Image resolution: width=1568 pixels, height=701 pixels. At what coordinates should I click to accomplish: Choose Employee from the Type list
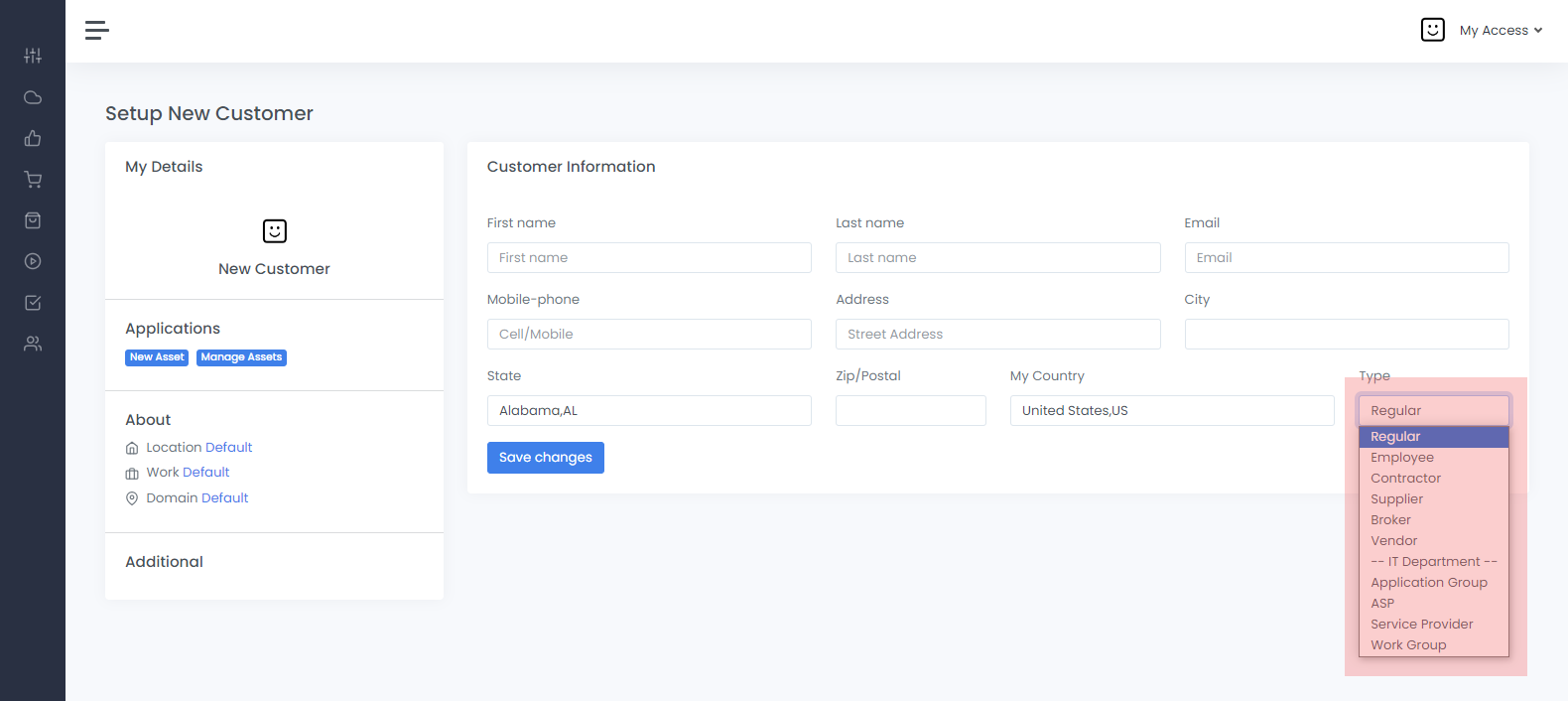(x=1401, y=458)
